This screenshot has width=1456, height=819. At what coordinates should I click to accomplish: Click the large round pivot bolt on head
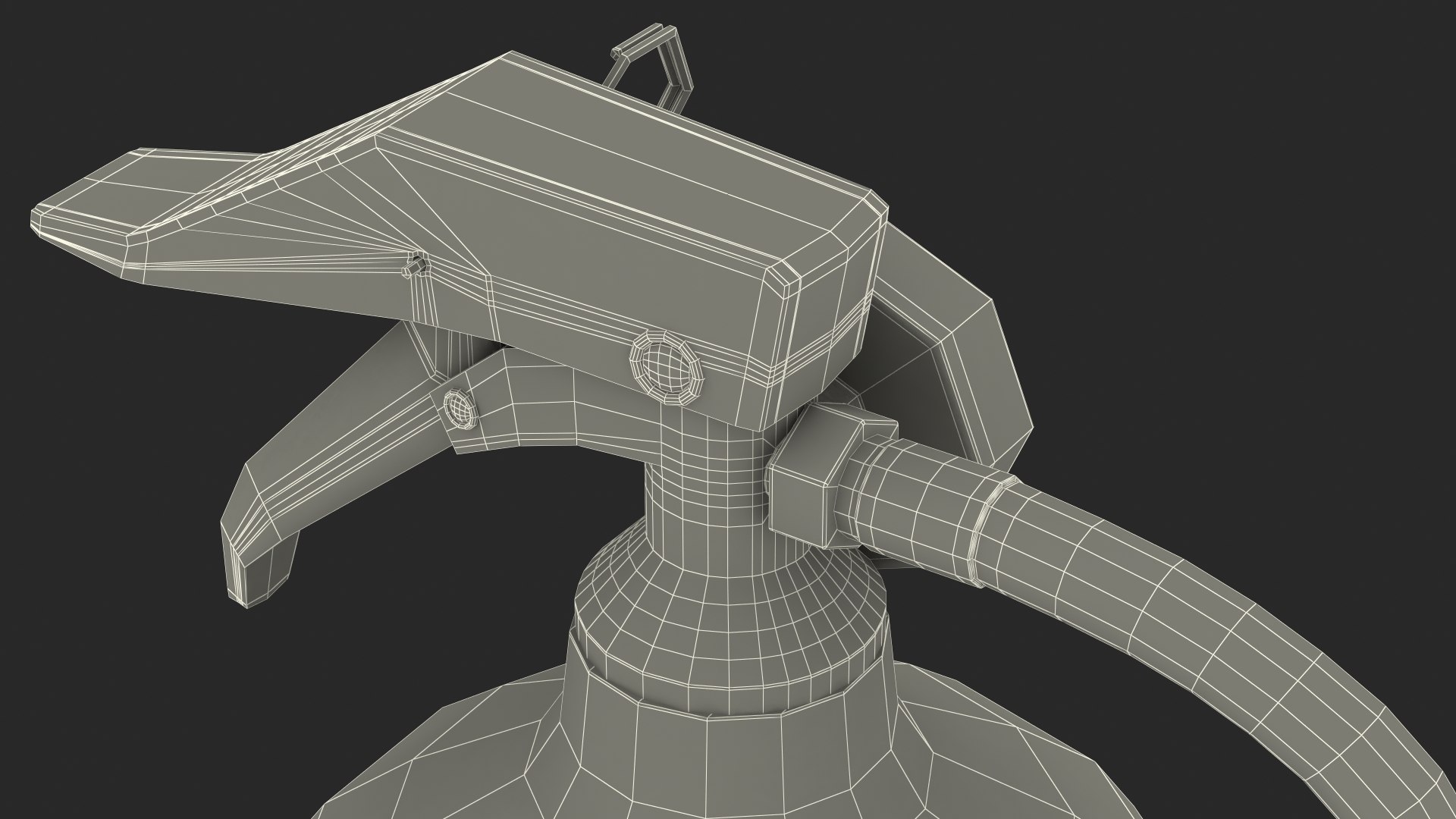coord(667,369)
